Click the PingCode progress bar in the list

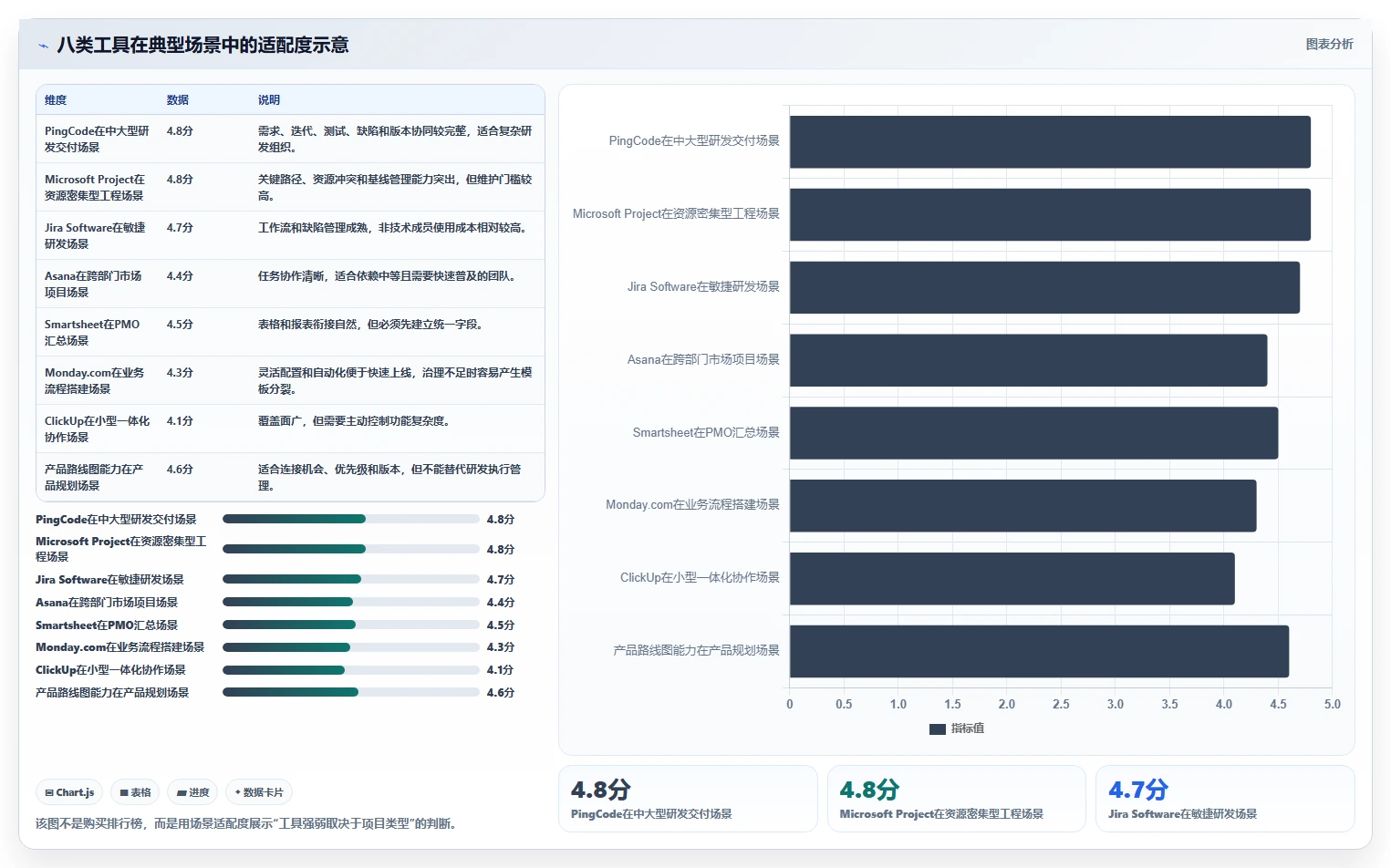pyautogui.click(x=351, y=519)
